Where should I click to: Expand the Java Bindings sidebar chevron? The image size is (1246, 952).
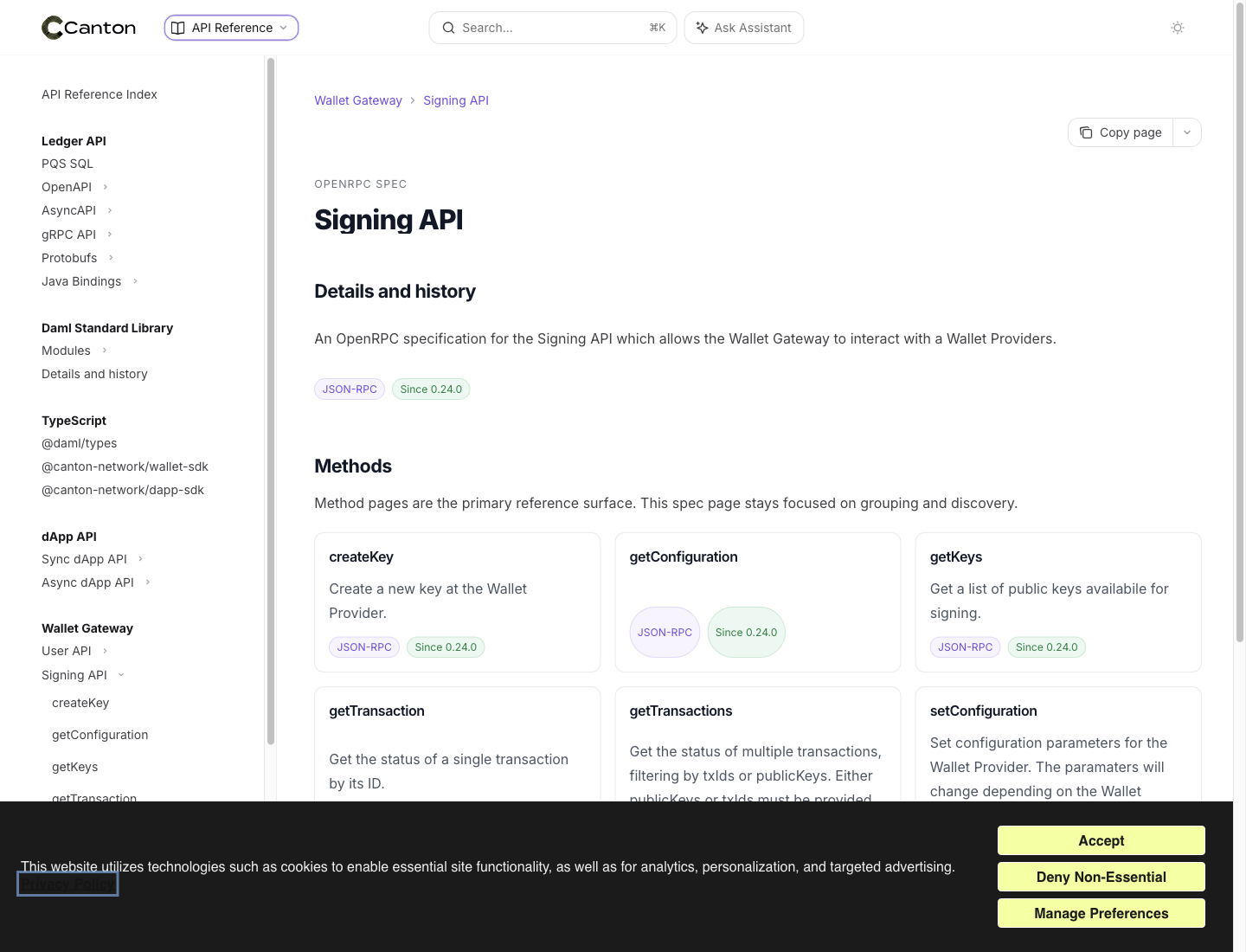pyautogui.click(x=135, y=281)
